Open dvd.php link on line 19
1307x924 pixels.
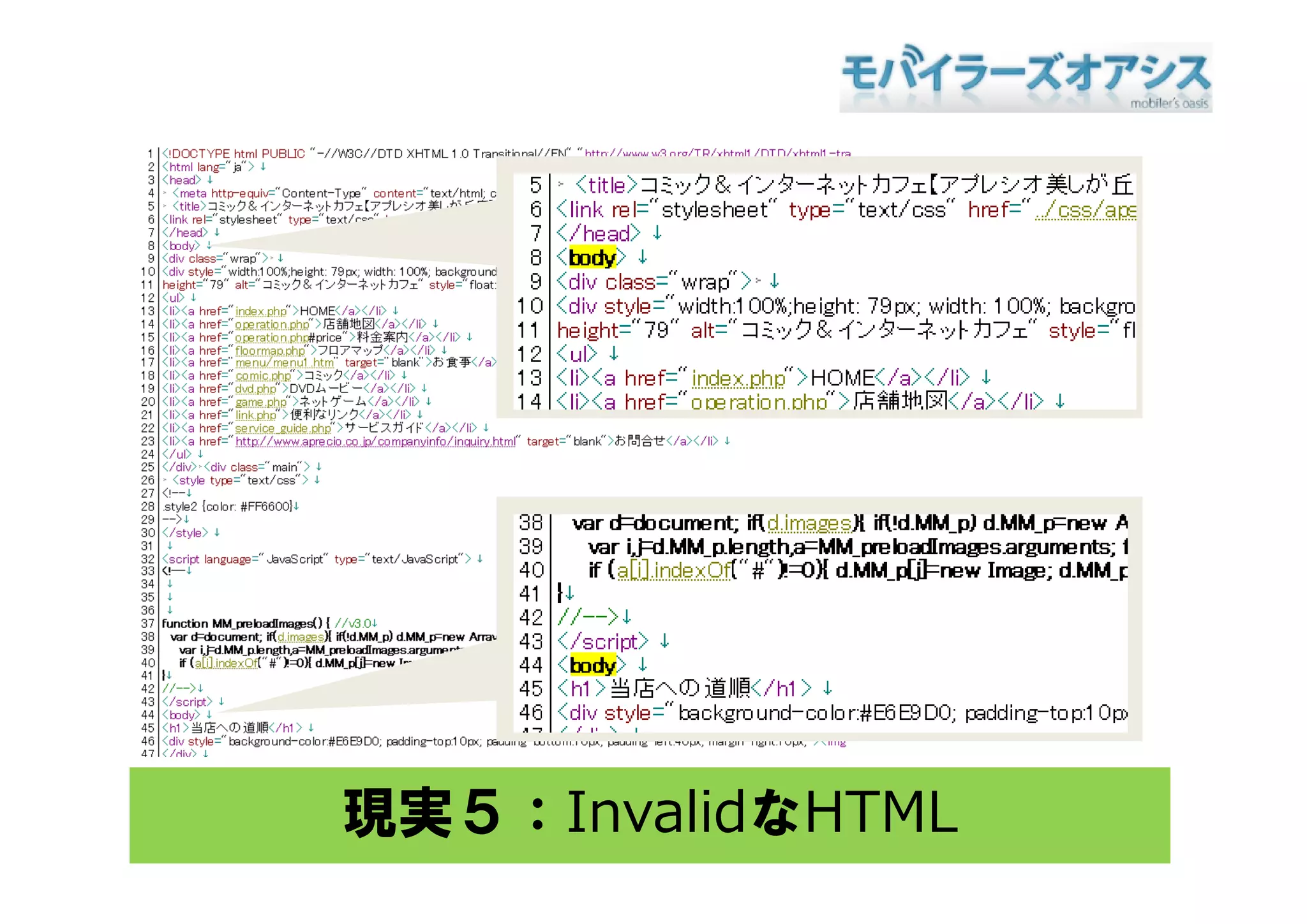click(255, 389)
